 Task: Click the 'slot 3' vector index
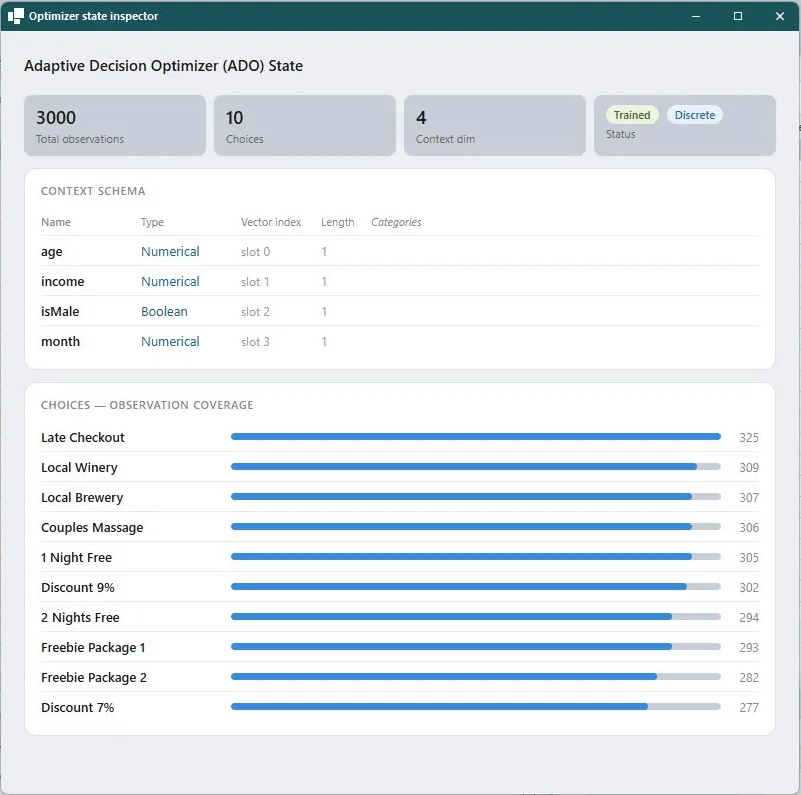255,342
